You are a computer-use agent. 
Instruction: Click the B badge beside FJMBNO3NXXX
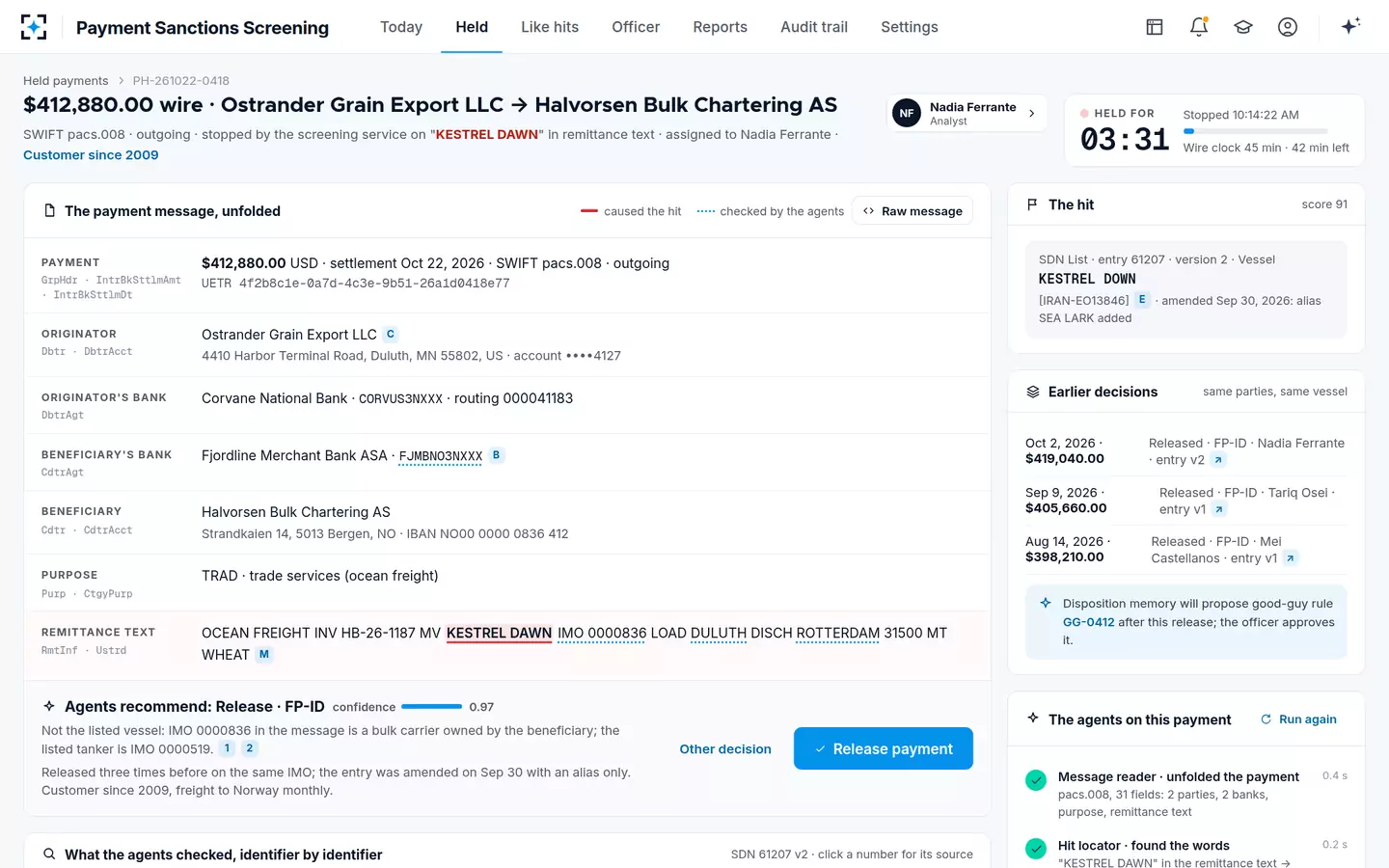pos(497,455)
